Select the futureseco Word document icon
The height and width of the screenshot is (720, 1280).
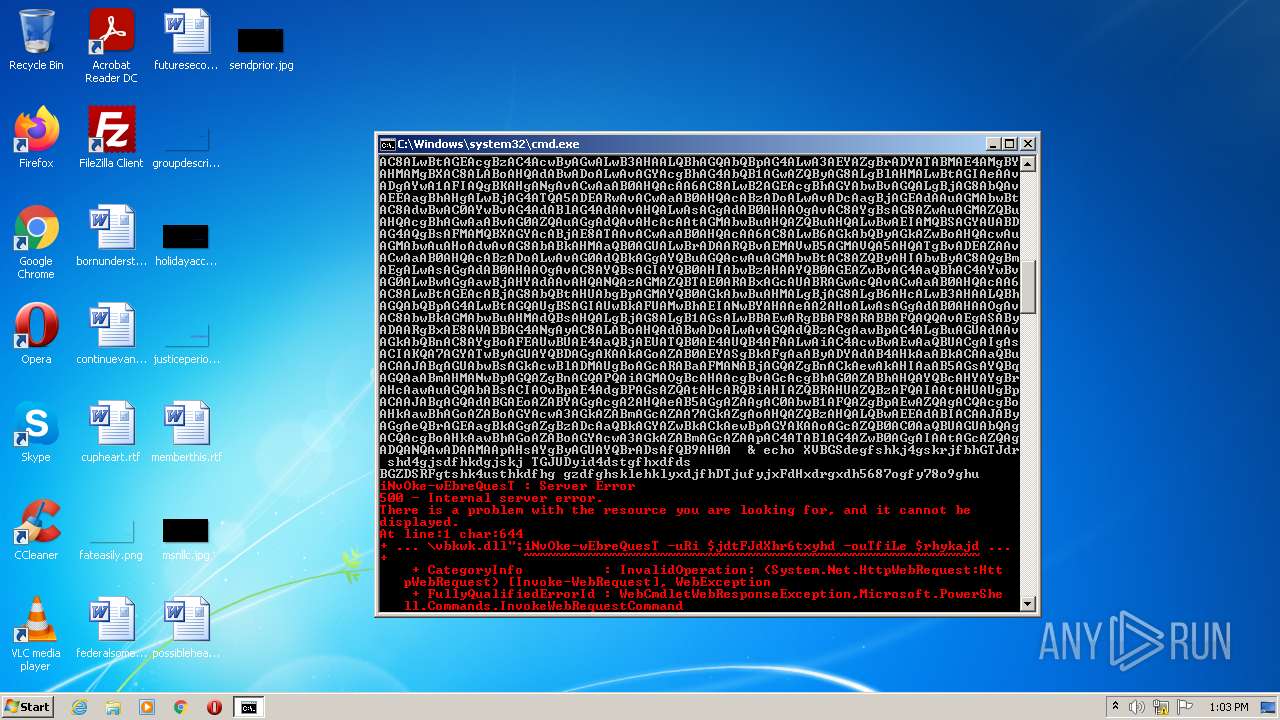[x=186, y=40]
